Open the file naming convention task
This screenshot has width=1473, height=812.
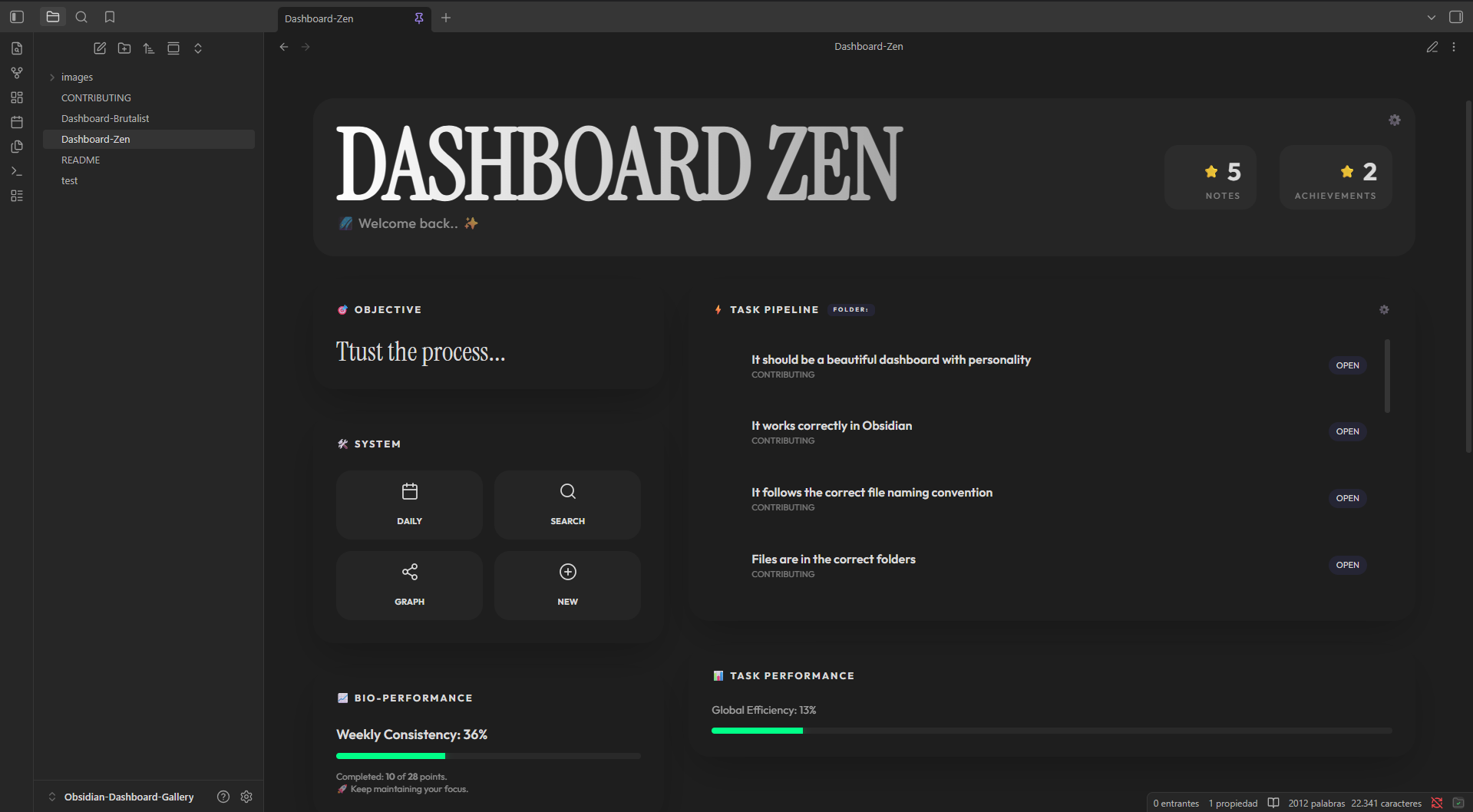click(x=1347, y=498)
